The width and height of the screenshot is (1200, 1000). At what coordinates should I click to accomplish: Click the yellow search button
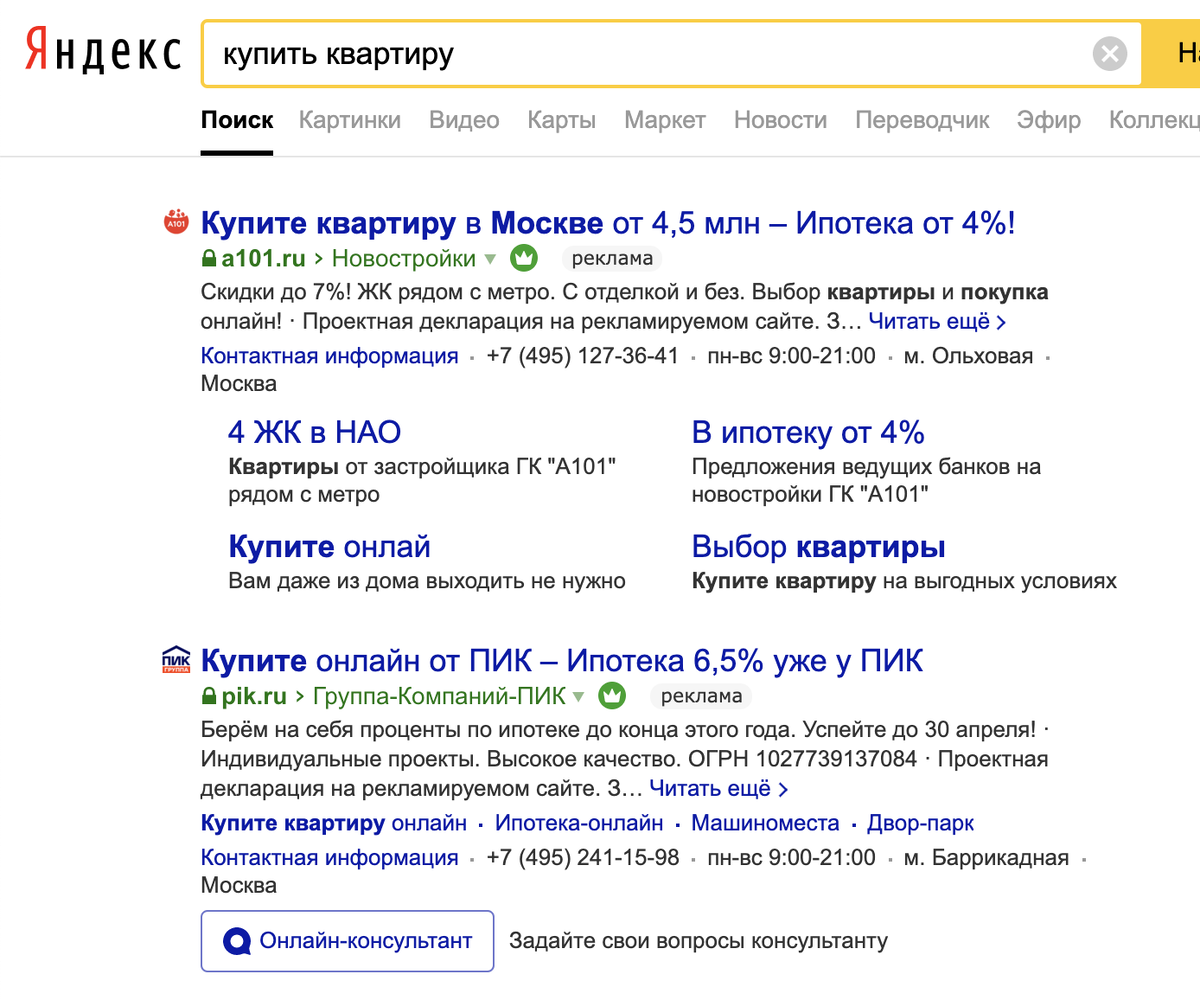pos(1171,53)
